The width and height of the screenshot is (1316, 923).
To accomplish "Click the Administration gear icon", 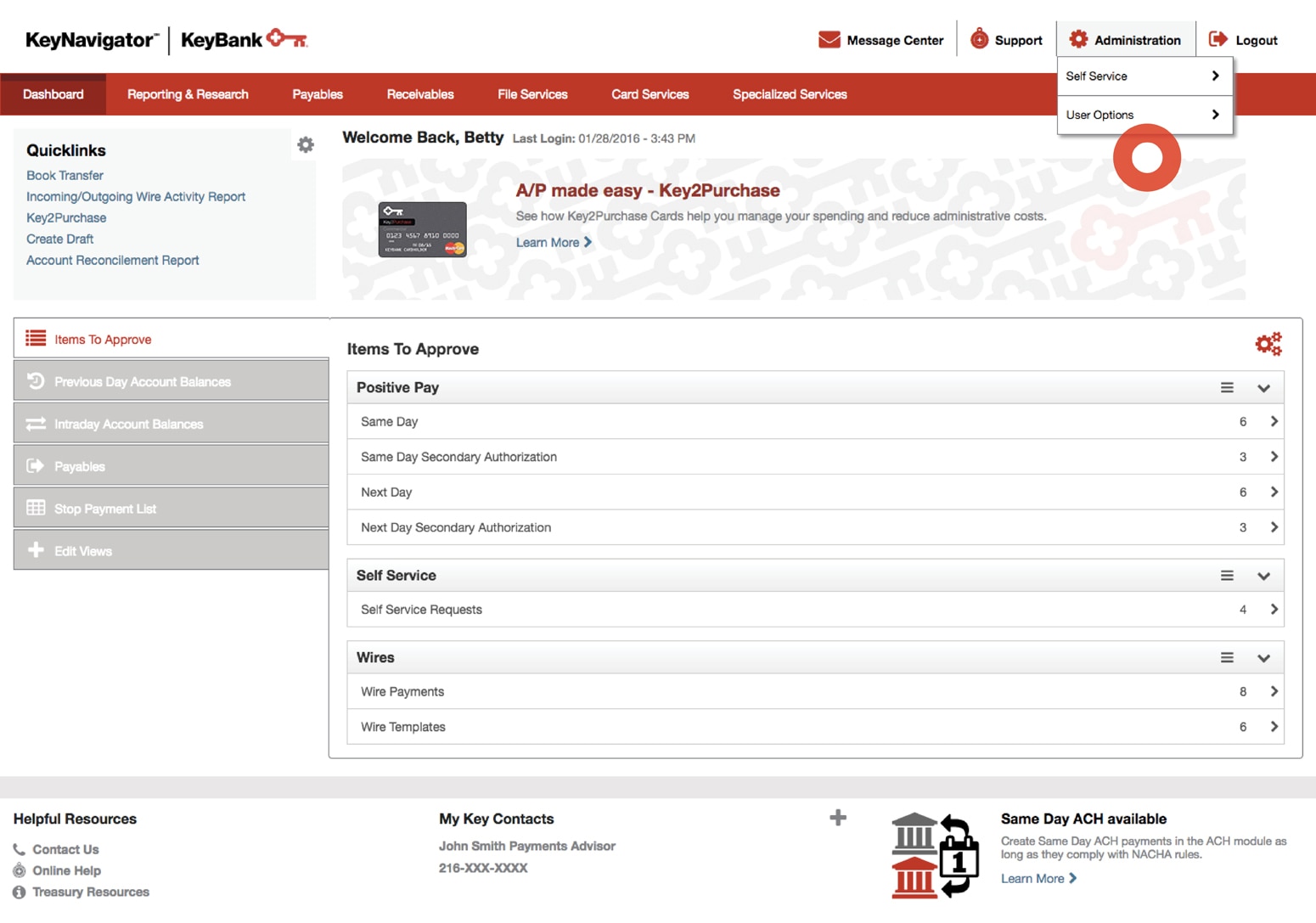I will click(1078, 39).
